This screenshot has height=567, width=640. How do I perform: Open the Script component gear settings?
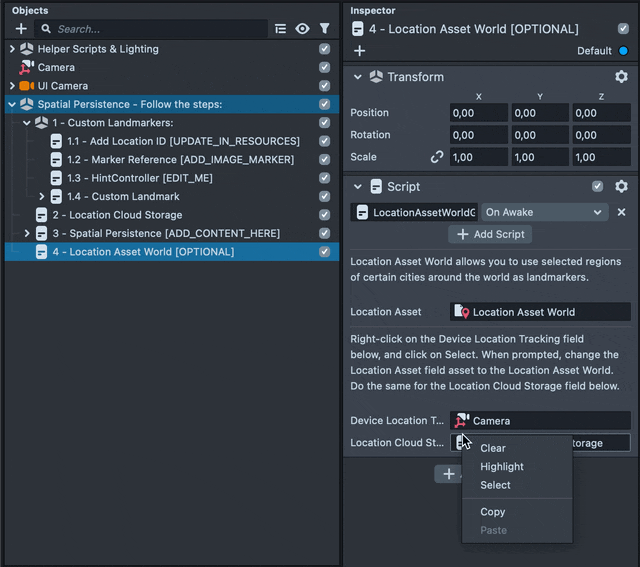621,186
